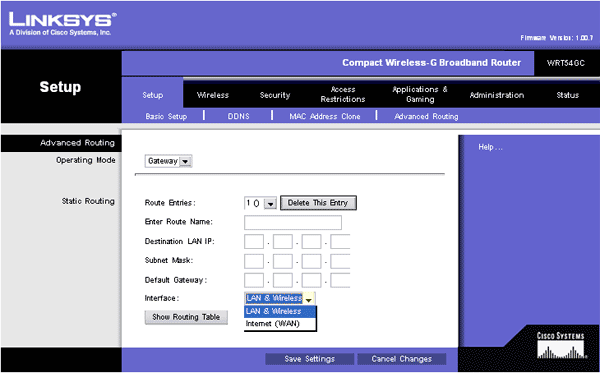The width and height of the screenshot is (600, 373).
Task: Click fourth octet of Subnet Mask
Action: 340,261
